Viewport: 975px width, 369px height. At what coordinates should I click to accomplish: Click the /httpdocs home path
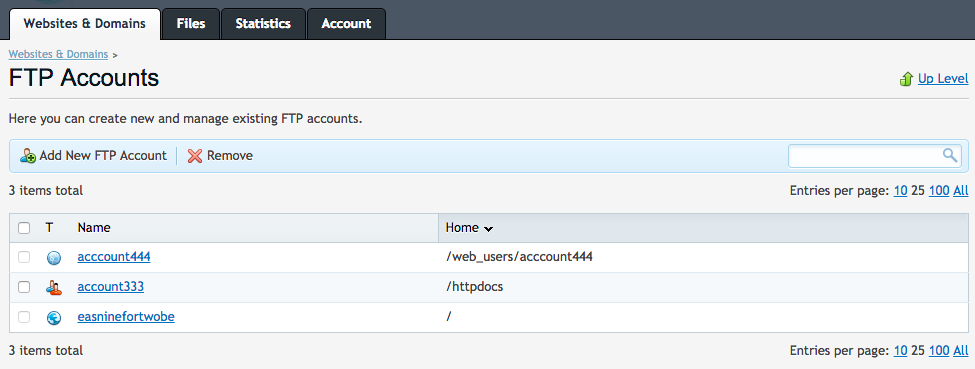pos(474,286)
